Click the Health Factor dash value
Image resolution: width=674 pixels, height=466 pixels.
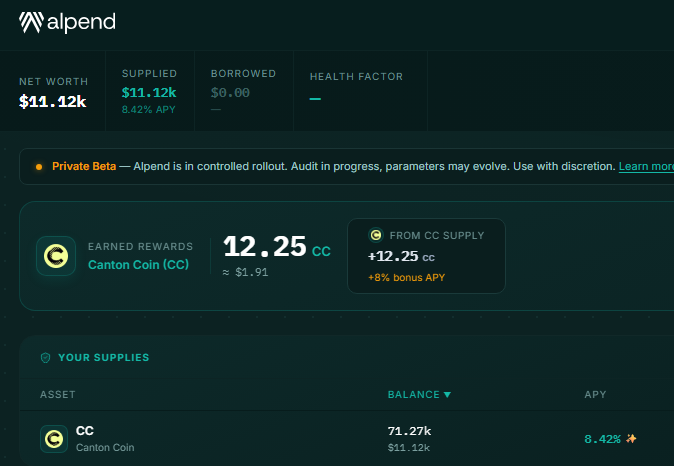pyautogui.click(x=315, y=99)
